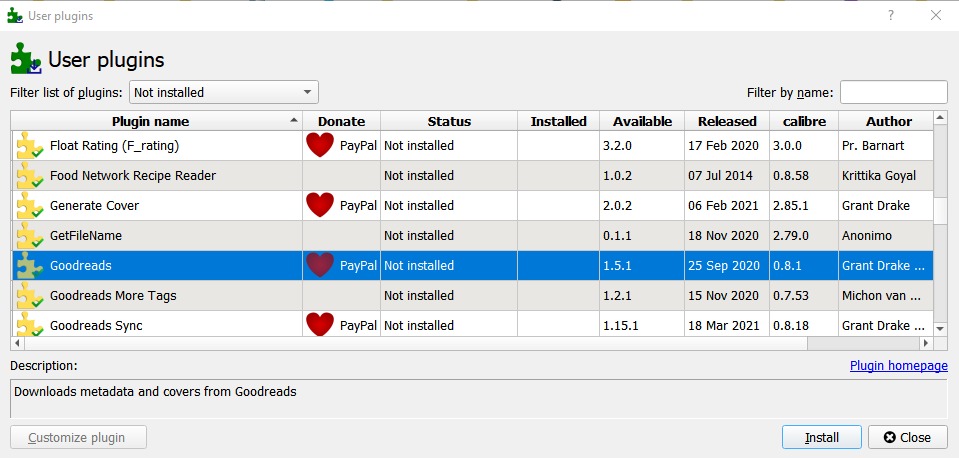Click the released date 07 Jul 2014
Screen dimensions: 959x458
[x=720, y=175]
